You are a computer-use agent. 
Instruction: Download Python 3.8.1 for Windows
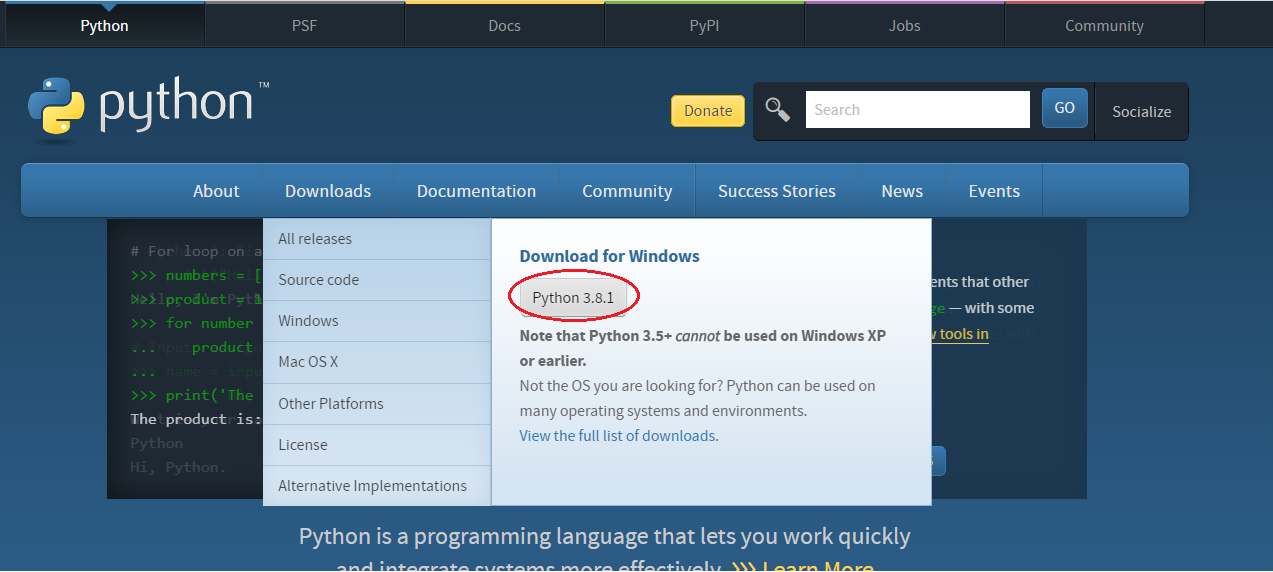[x=574, y=298]
